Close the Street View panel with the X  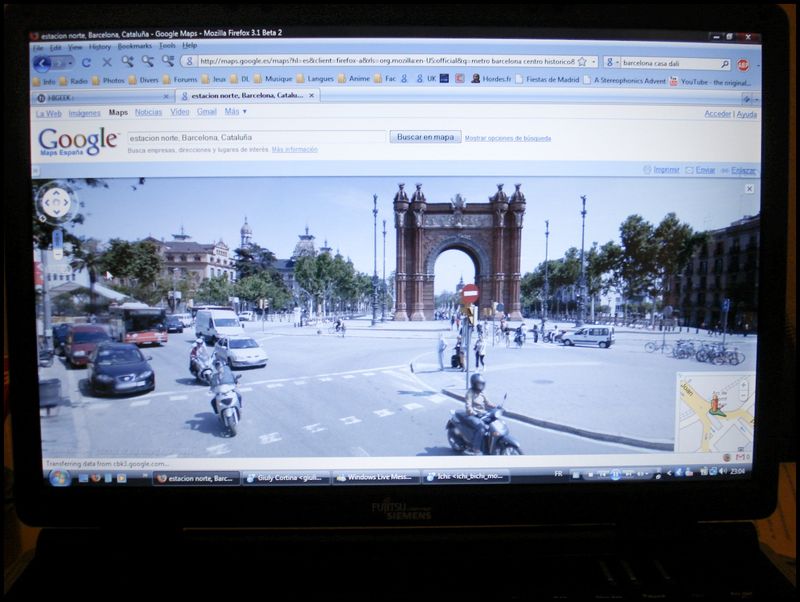coord(749,189)
